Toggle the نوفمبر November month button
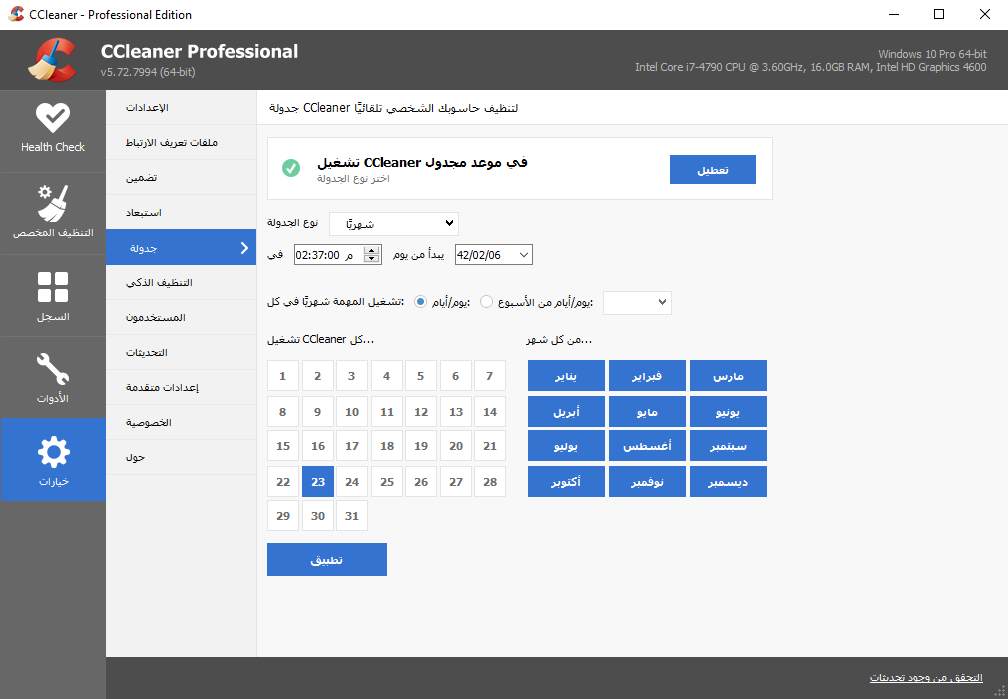1008x699 pixels. (647, 482)
